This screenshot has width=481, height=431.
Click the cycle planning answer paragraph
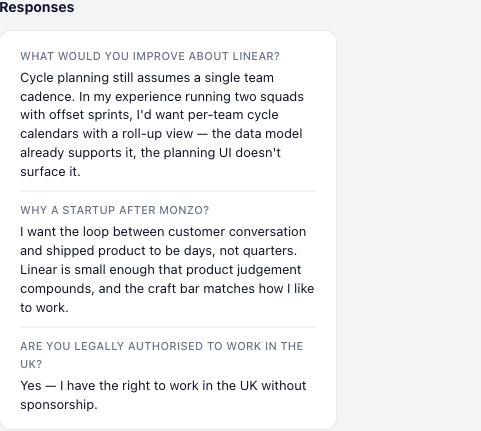coord(162,124)
